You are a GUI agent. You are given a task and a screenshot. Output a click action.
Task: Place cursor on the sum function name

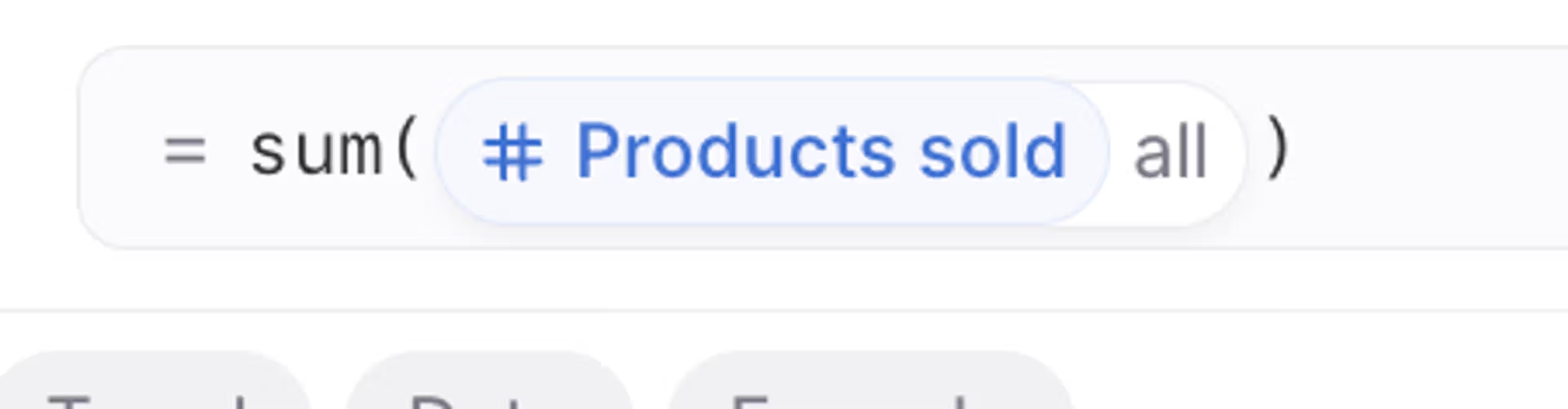[317, 152]
